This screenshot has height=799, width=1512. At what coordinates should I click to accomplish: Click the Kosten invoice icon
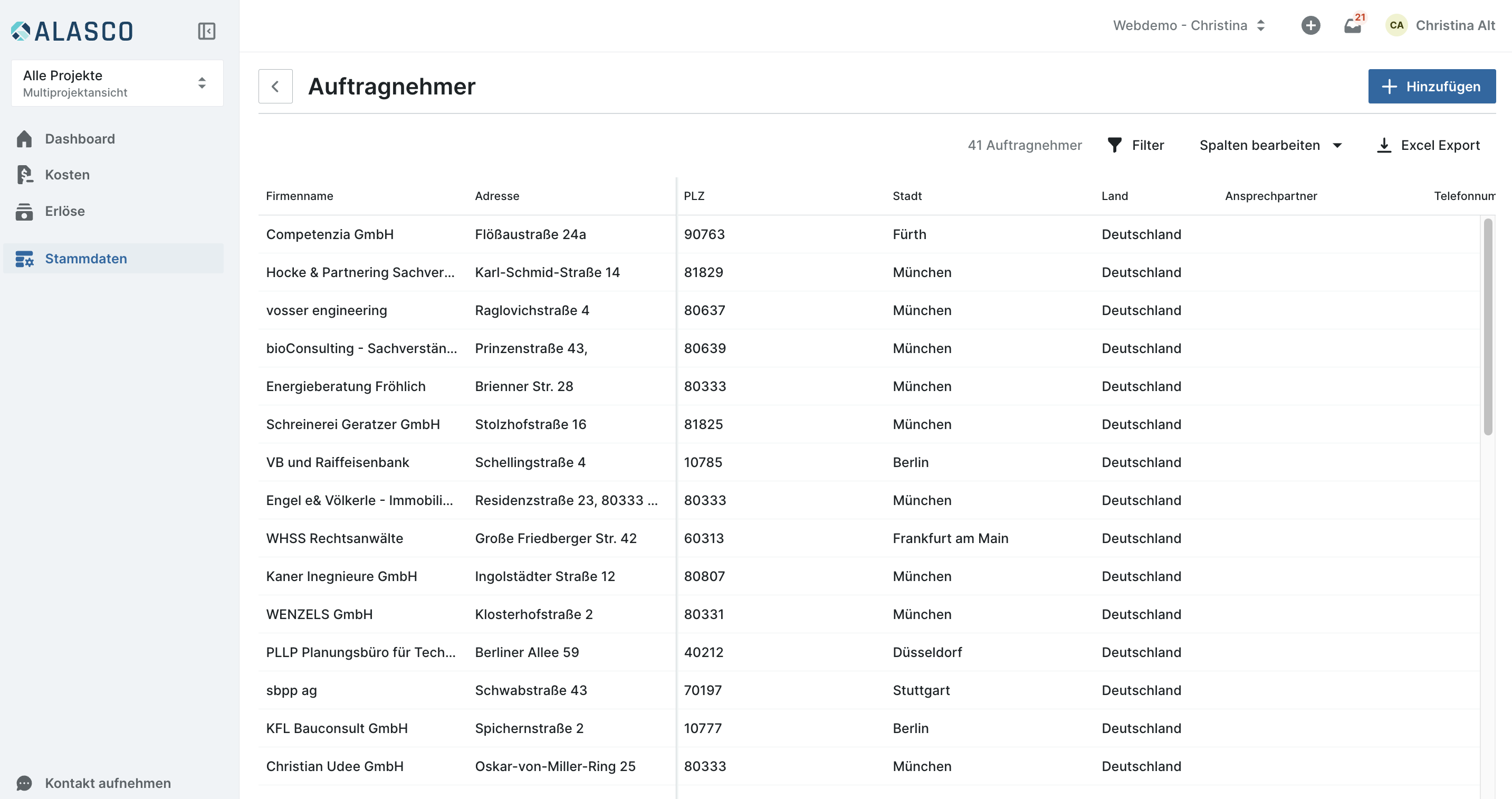pyautogui.click(x=24, y=175)
